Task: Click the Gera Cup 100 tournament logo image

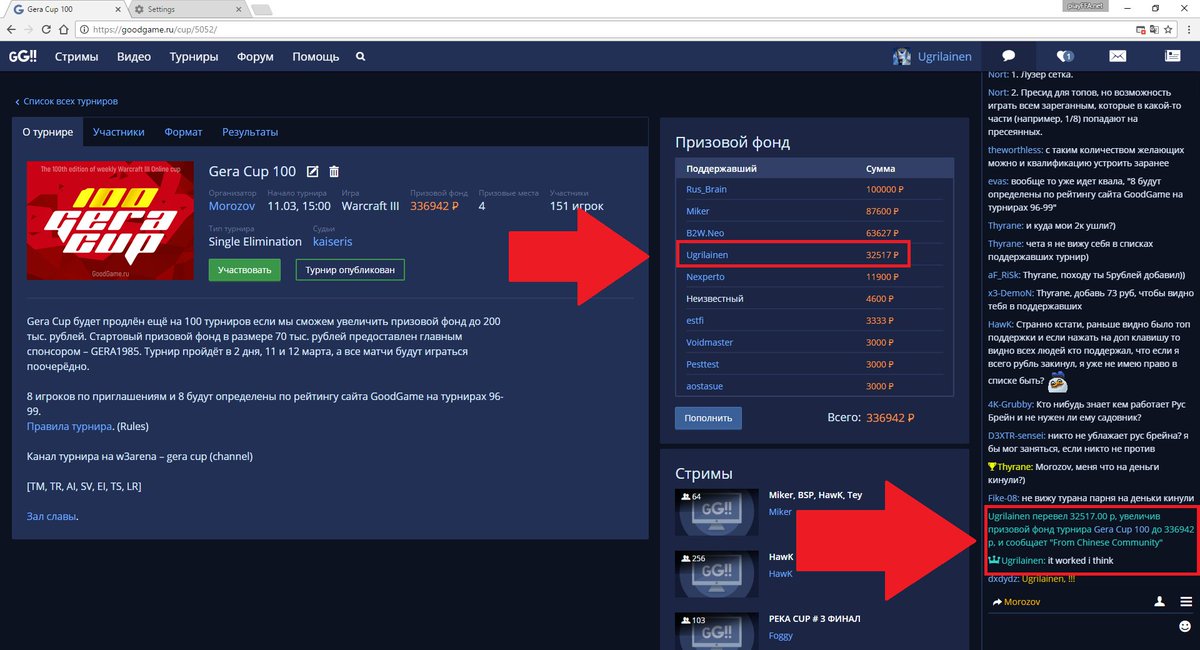Action: 110,220
